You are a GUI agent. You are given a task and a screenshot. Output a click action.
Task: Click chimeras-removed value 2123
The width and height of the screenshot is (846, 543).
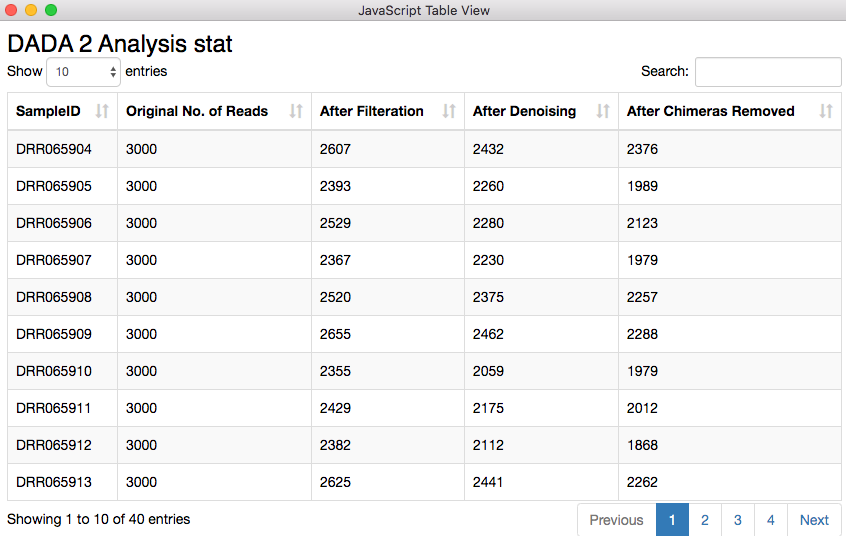pos(642,223)
